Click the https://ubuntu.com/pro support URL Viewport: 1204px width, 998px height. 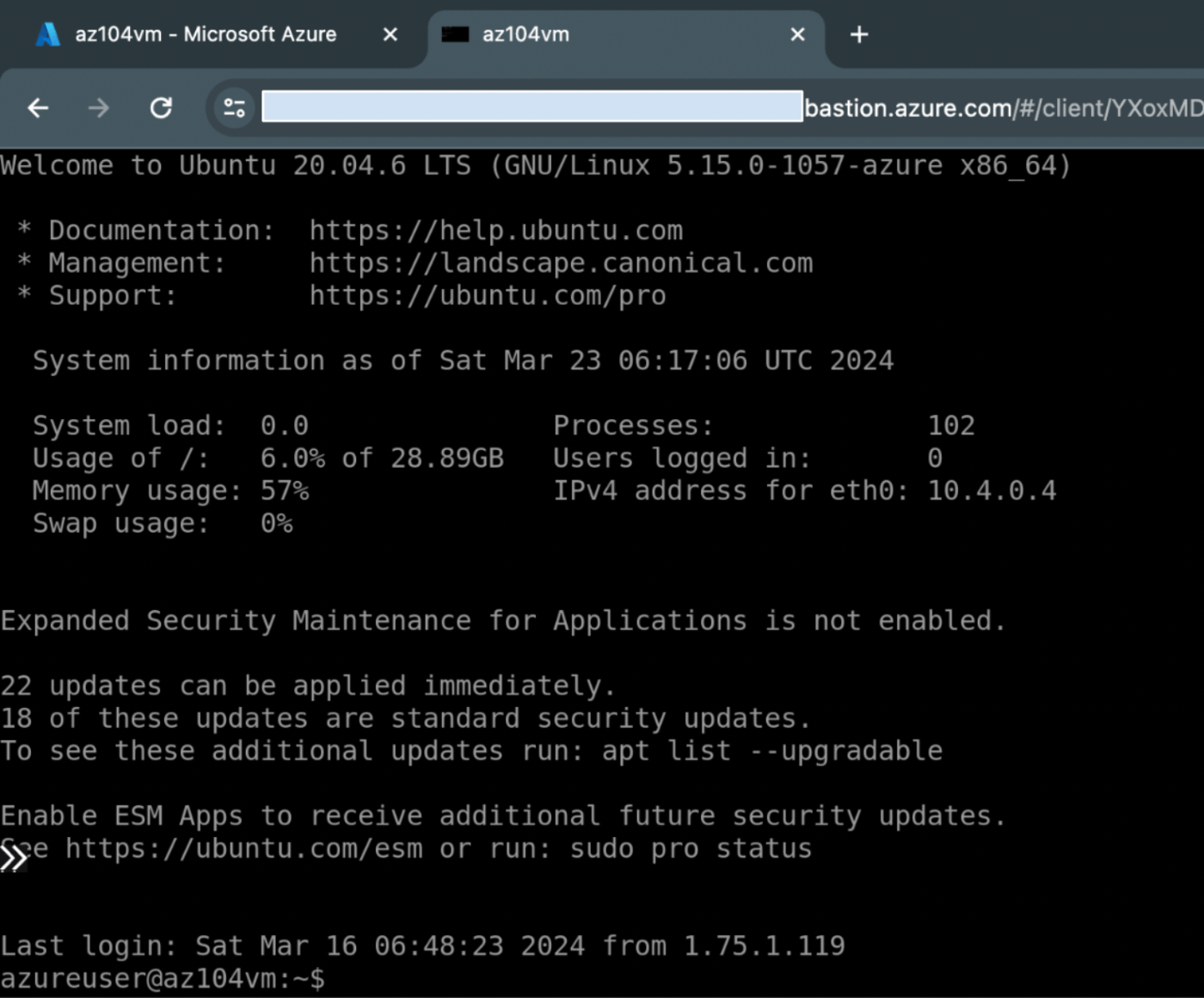pyautogui.click(x=488, y=296)
